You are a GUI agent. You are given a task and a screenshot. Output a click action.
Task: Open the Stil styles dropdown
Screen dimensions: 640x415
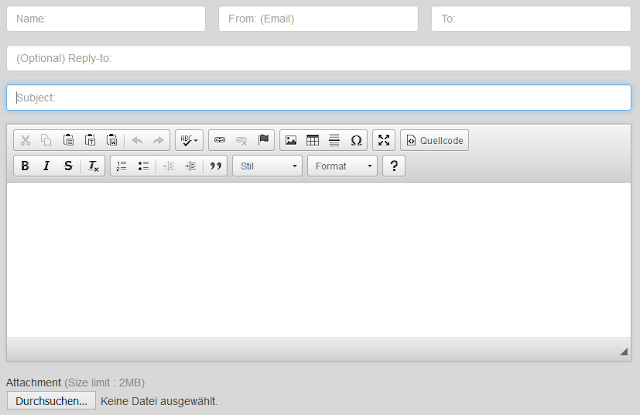[x=267, y=166]
